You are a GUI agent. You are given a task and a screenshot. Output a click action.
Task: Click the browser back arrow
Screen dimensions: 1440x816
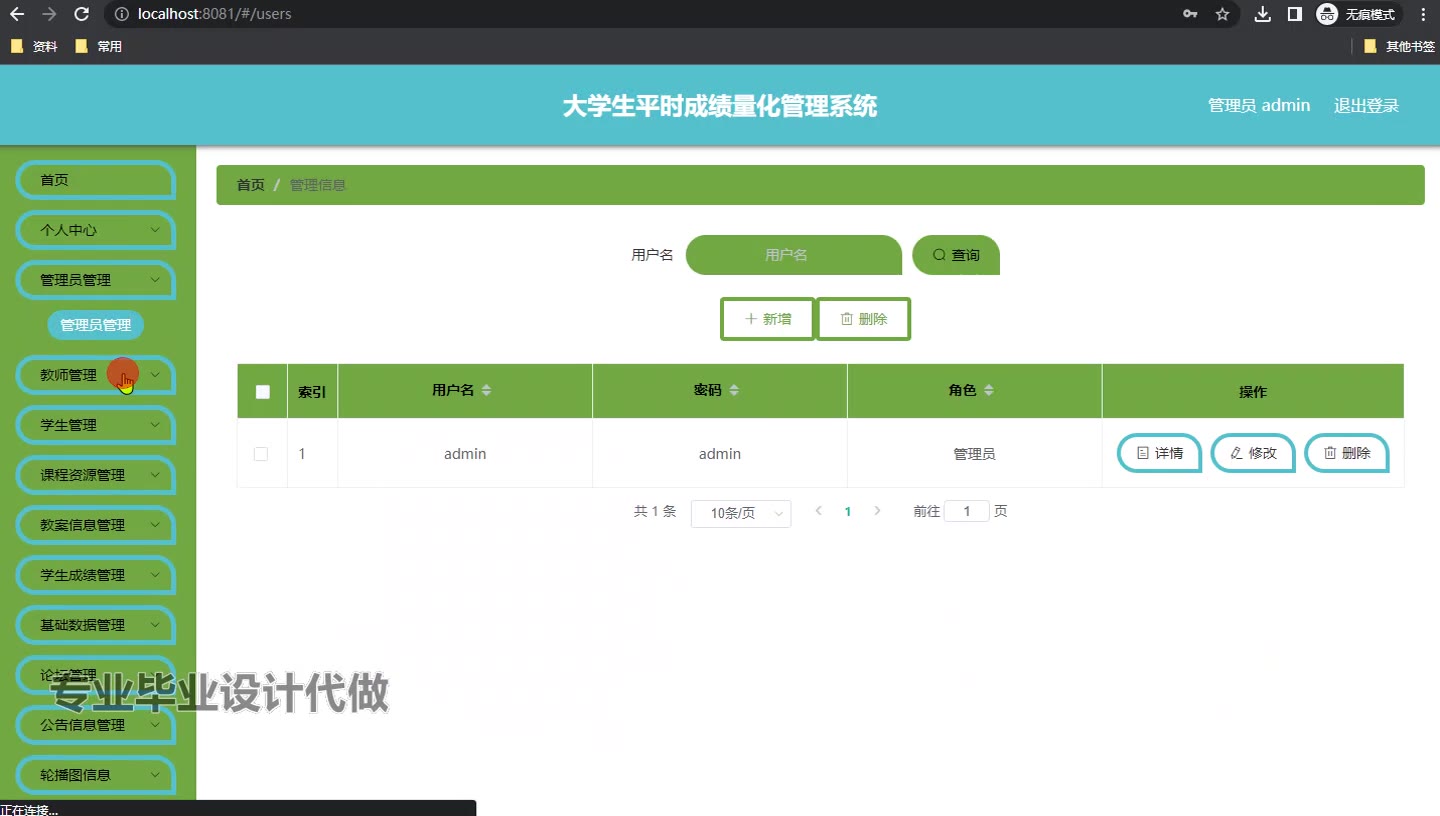tap(17, 14)
